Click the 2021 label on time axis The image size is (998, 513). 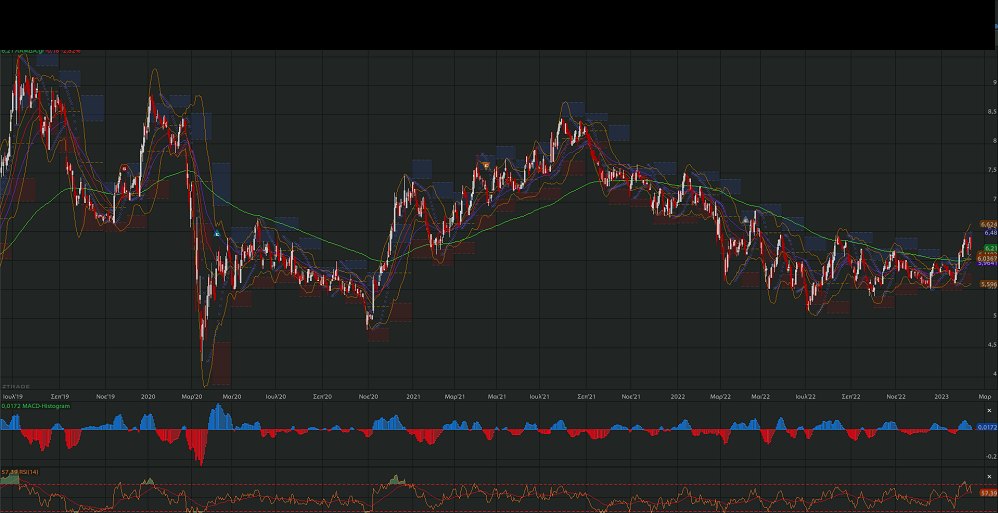coord(413,397)
